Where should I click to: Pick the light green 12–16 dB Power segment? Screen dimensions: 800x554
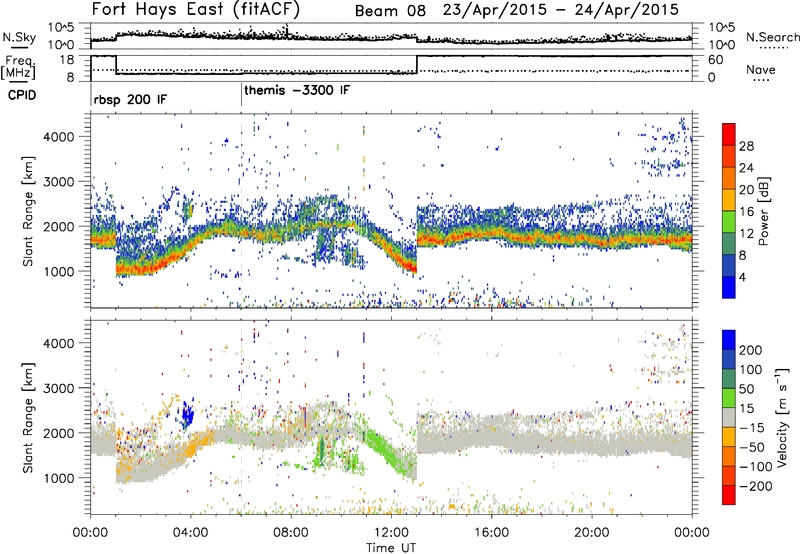(729, 221)
